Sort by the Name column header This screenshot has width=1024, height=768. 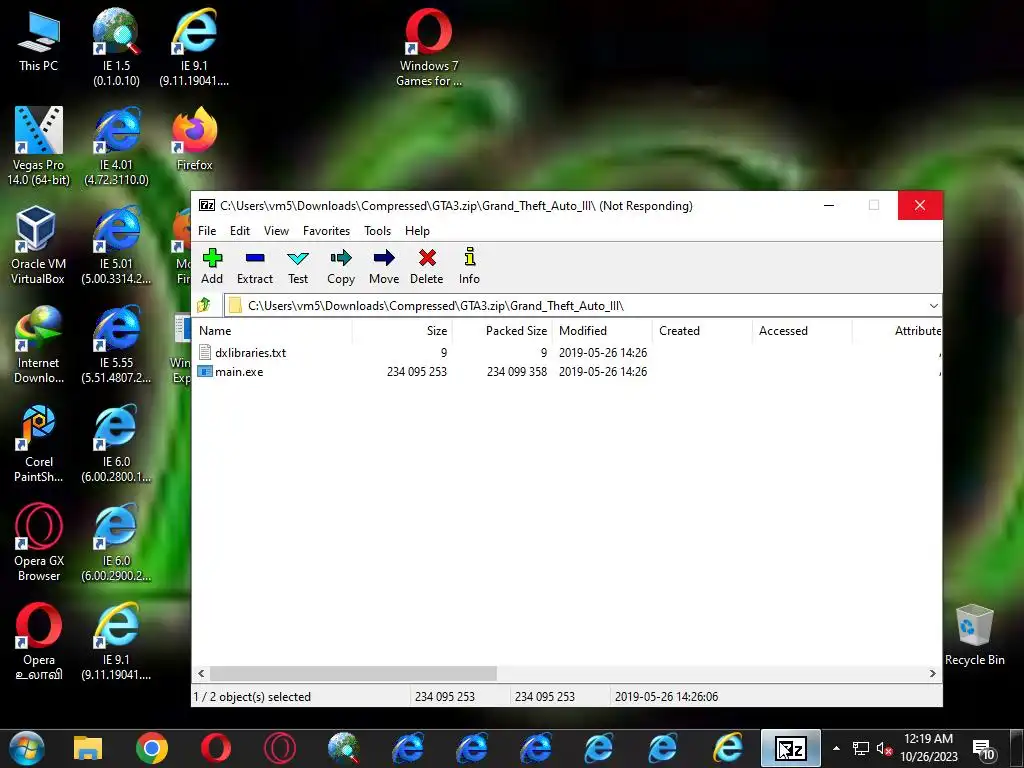[x=273, y=330]
